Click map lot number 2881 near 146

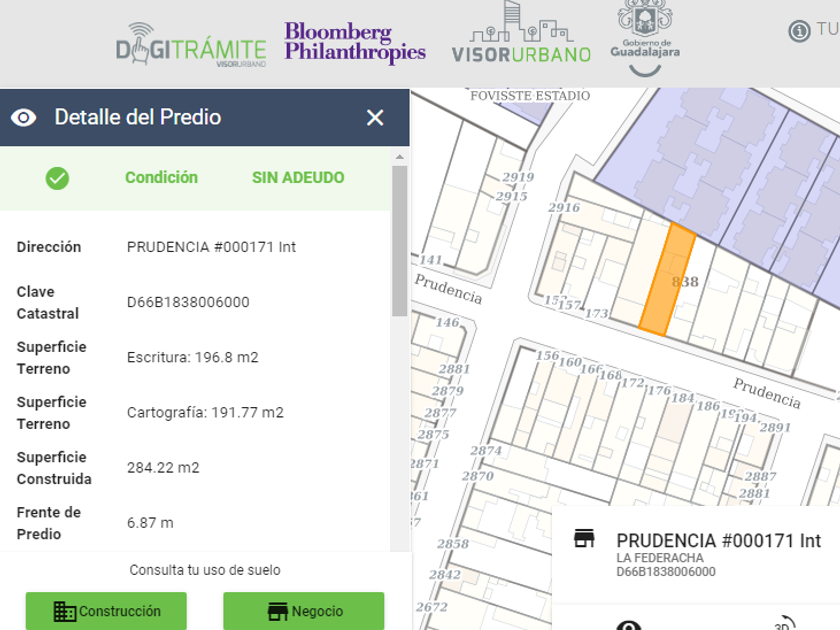tap(454, 369)
